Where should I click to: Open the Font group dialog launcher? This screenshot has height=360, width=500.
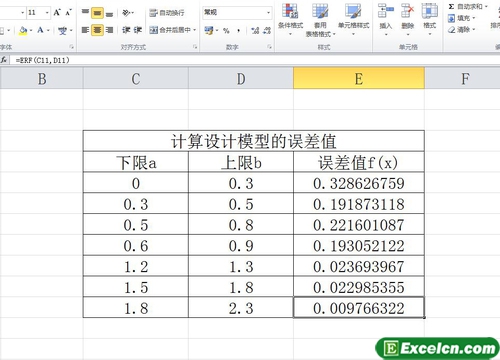pyautogui.click(x=72, y=47)
